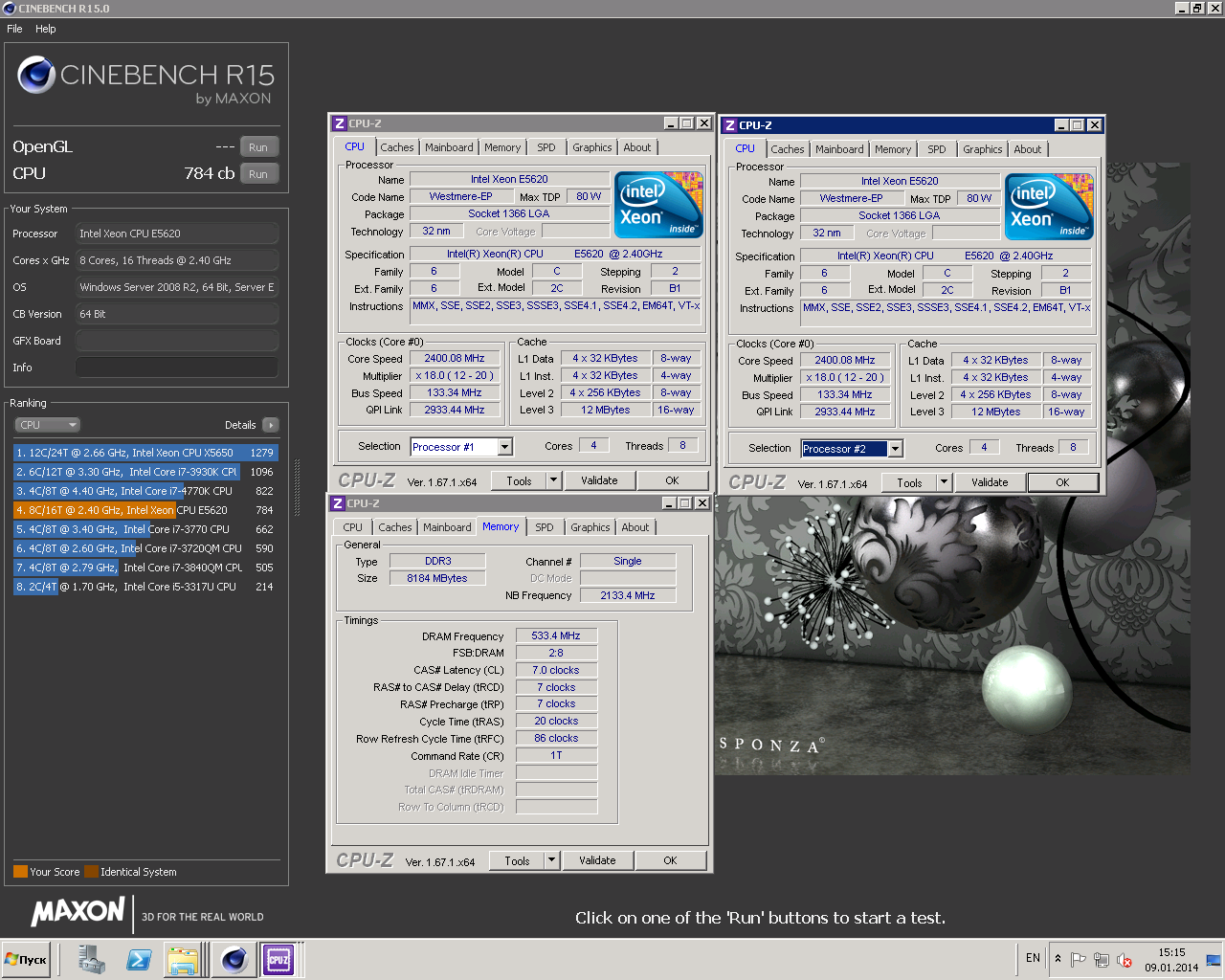The height and width of the screenshot is (980, 1225).
Task: Open Windows PowerShell from the taskbar
Action: tap(139, 959)
